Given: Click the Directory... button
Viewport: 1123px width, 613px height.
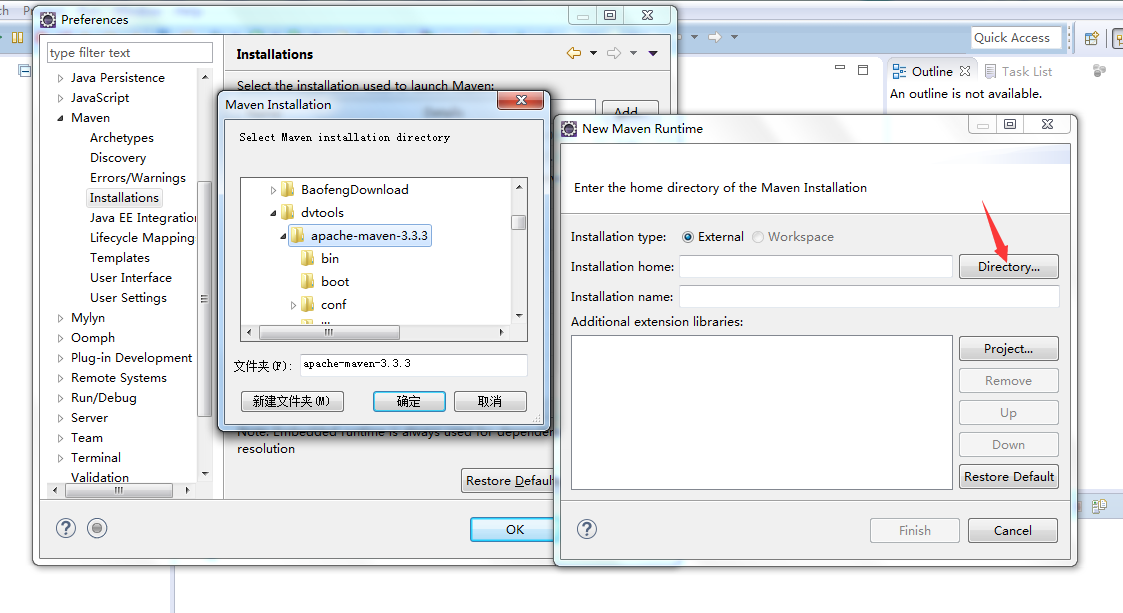Looking at the screenshot, I should click(1008, 266).
